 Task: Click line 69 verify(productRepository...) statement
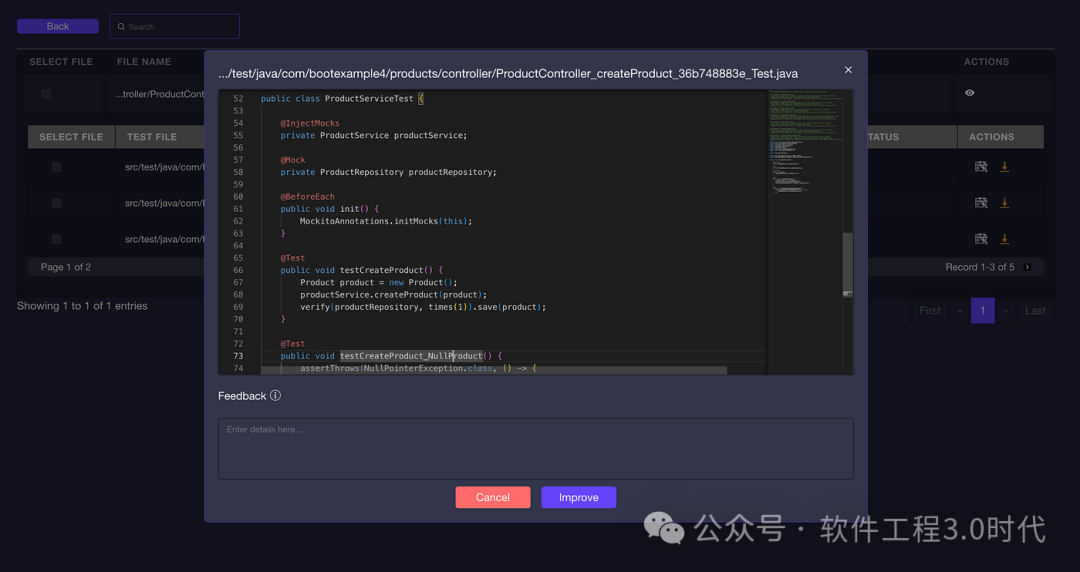[x=424, y=307]
